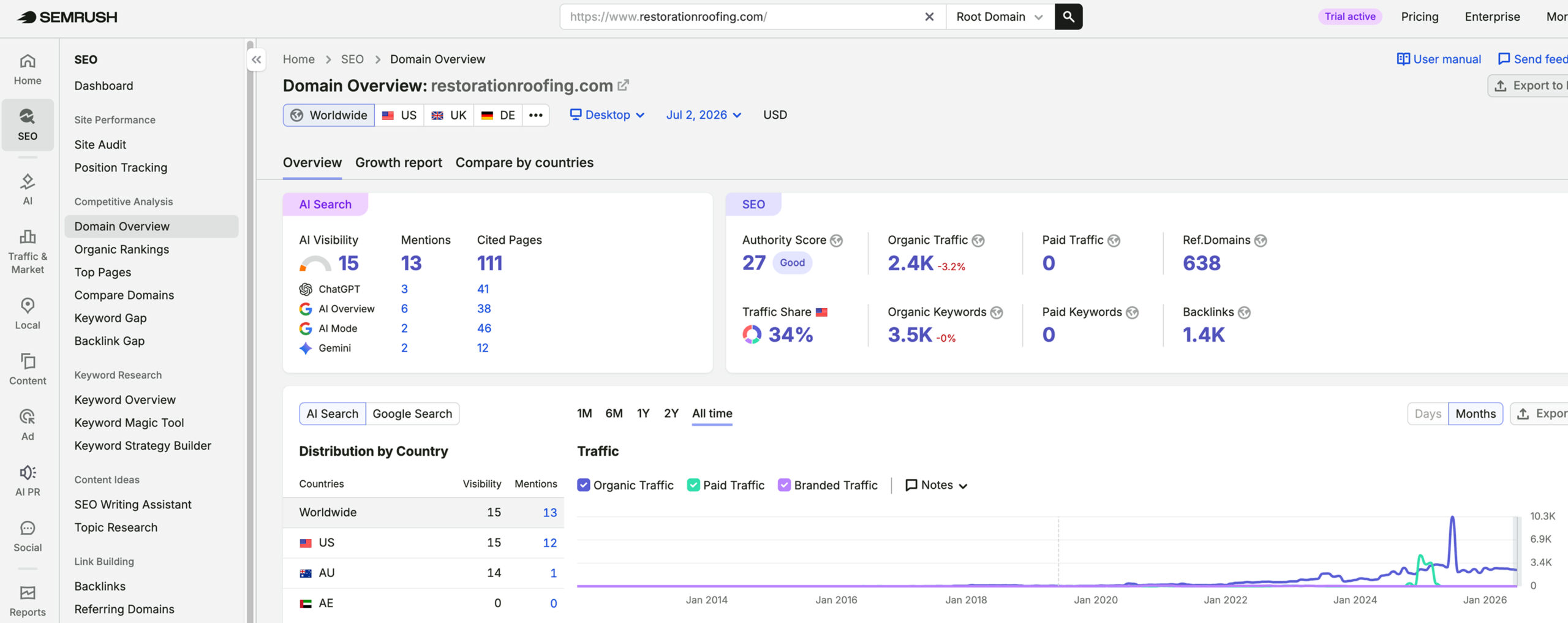The width and height of the screenshot is (1568, 623).
Task: Select the SEO icon in left rail
Action: 28,125
